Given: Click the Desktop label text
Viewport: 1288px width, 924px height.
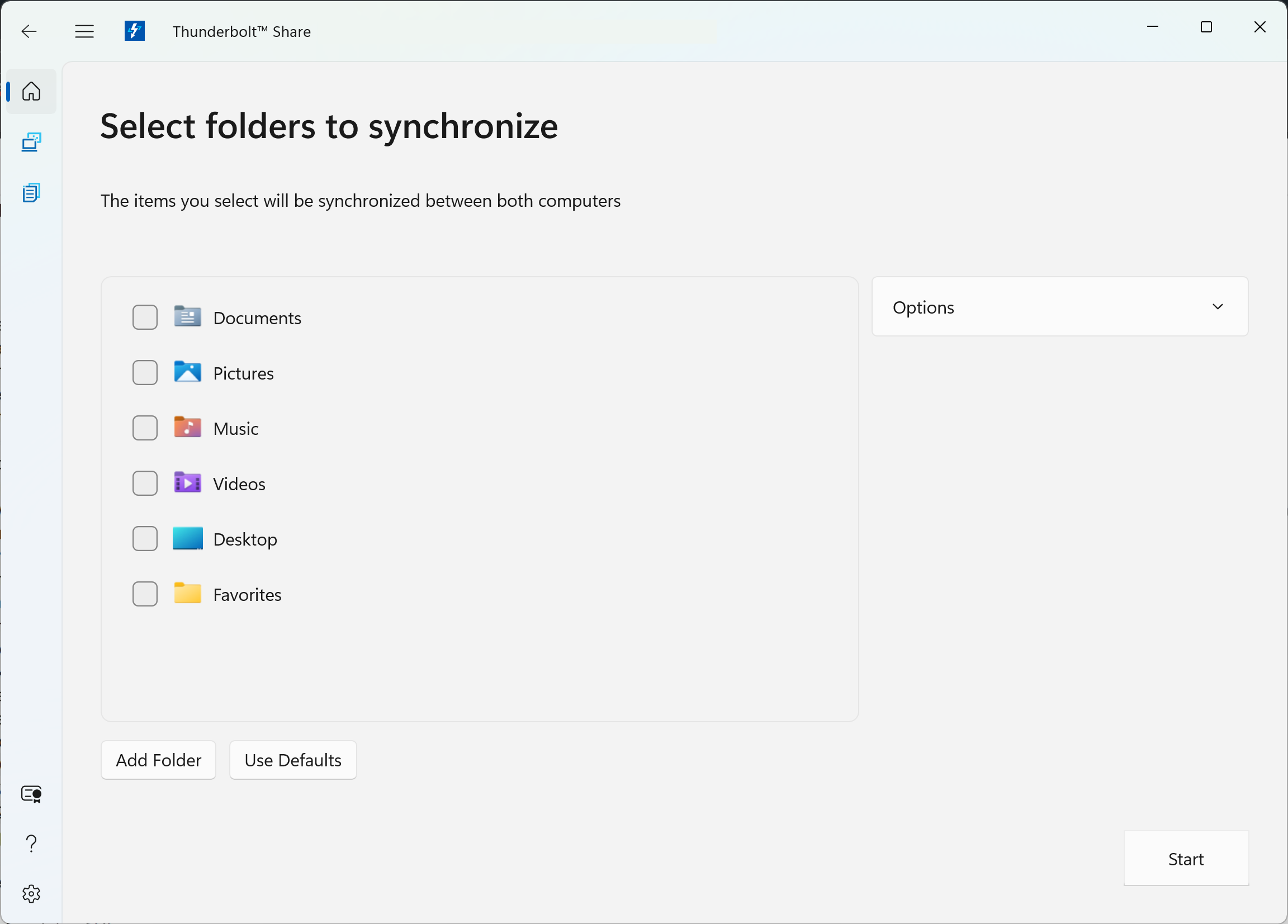Looking at the screenshot, I should click(245, 539).
